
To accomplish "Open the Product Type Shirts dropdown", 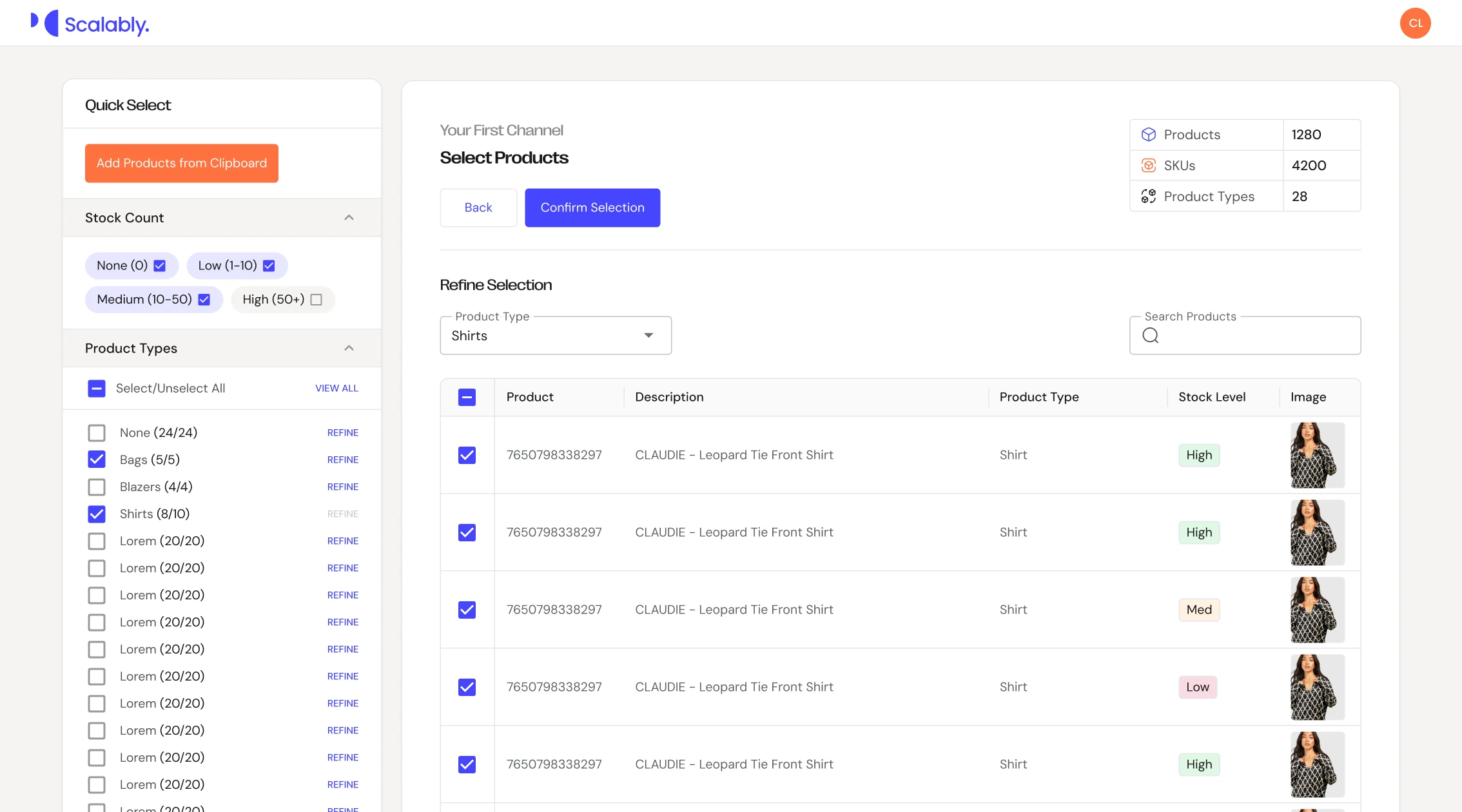I will 555,335.
